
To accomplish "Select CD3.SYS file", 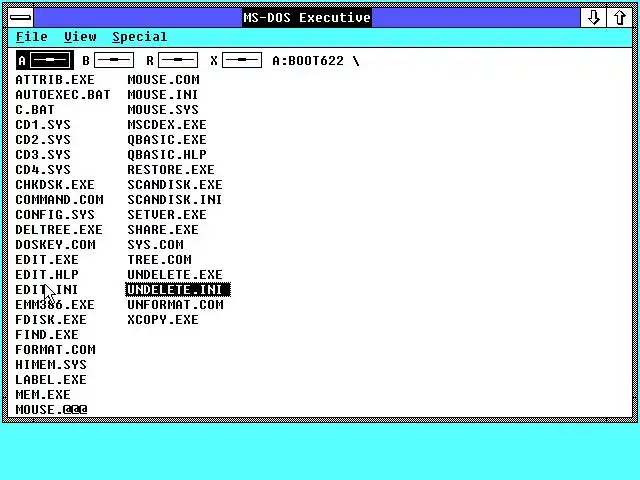I will click(43, 155).
